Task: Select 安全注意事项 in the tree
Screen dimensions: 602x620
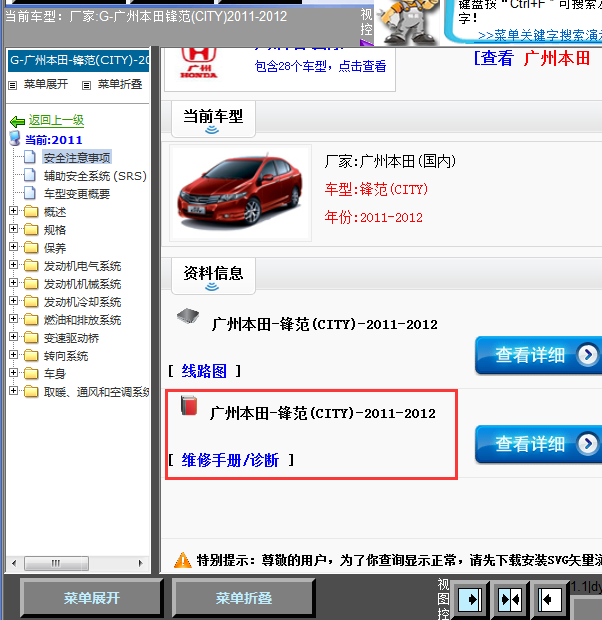Action: pos(77,157)
